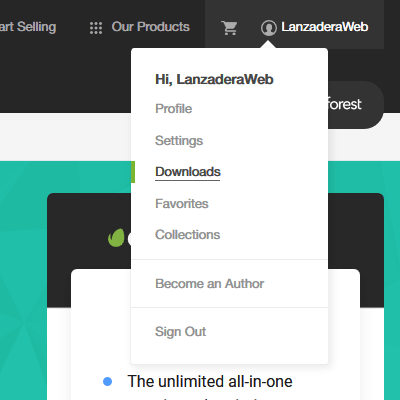Image resolution: width=400 pixels, height=400 pixels.
Task: Click the Hi, LanzaderaWeb greeting
Action: [214, 79]
